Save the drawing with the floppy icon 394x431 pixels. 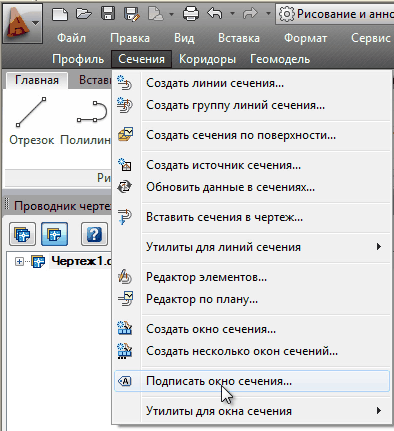pos(108,14)
